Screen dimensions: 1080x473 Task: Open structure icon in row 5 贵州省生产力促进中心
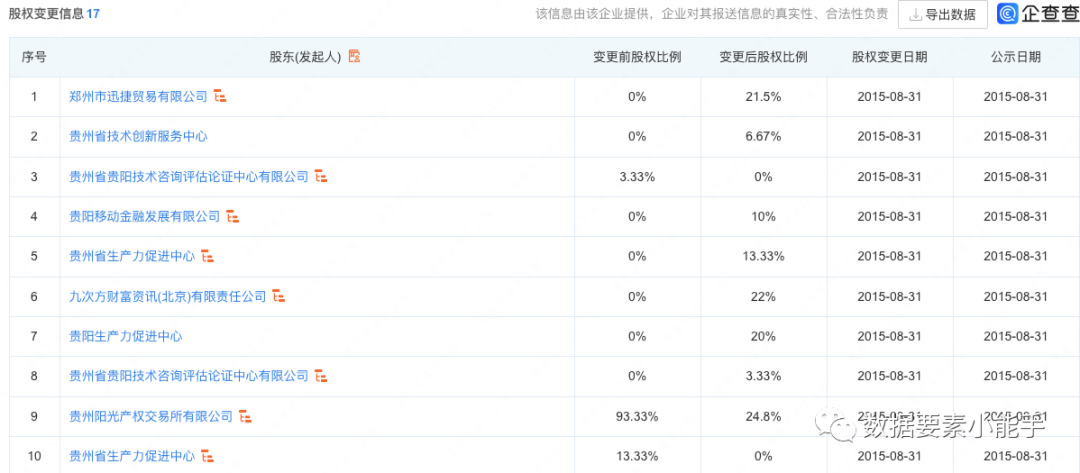[208, 257]
